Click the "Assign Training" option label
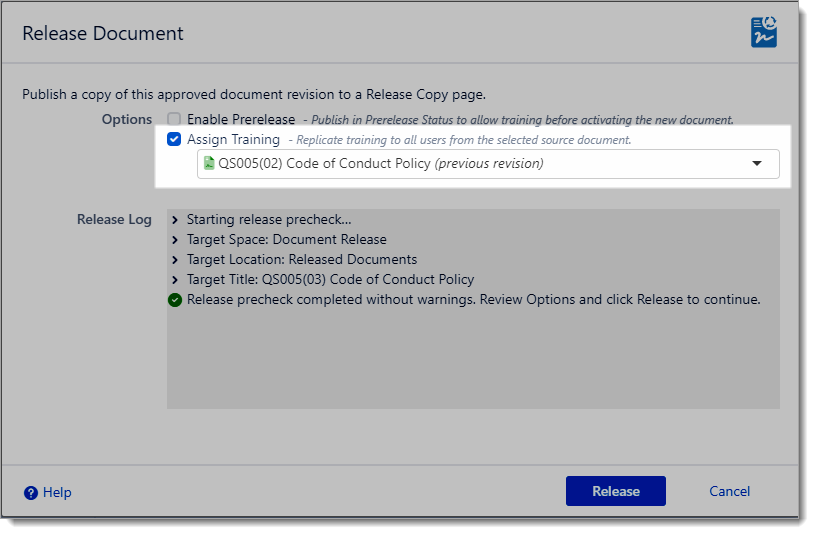814x534 pixels. pos(233,139)
